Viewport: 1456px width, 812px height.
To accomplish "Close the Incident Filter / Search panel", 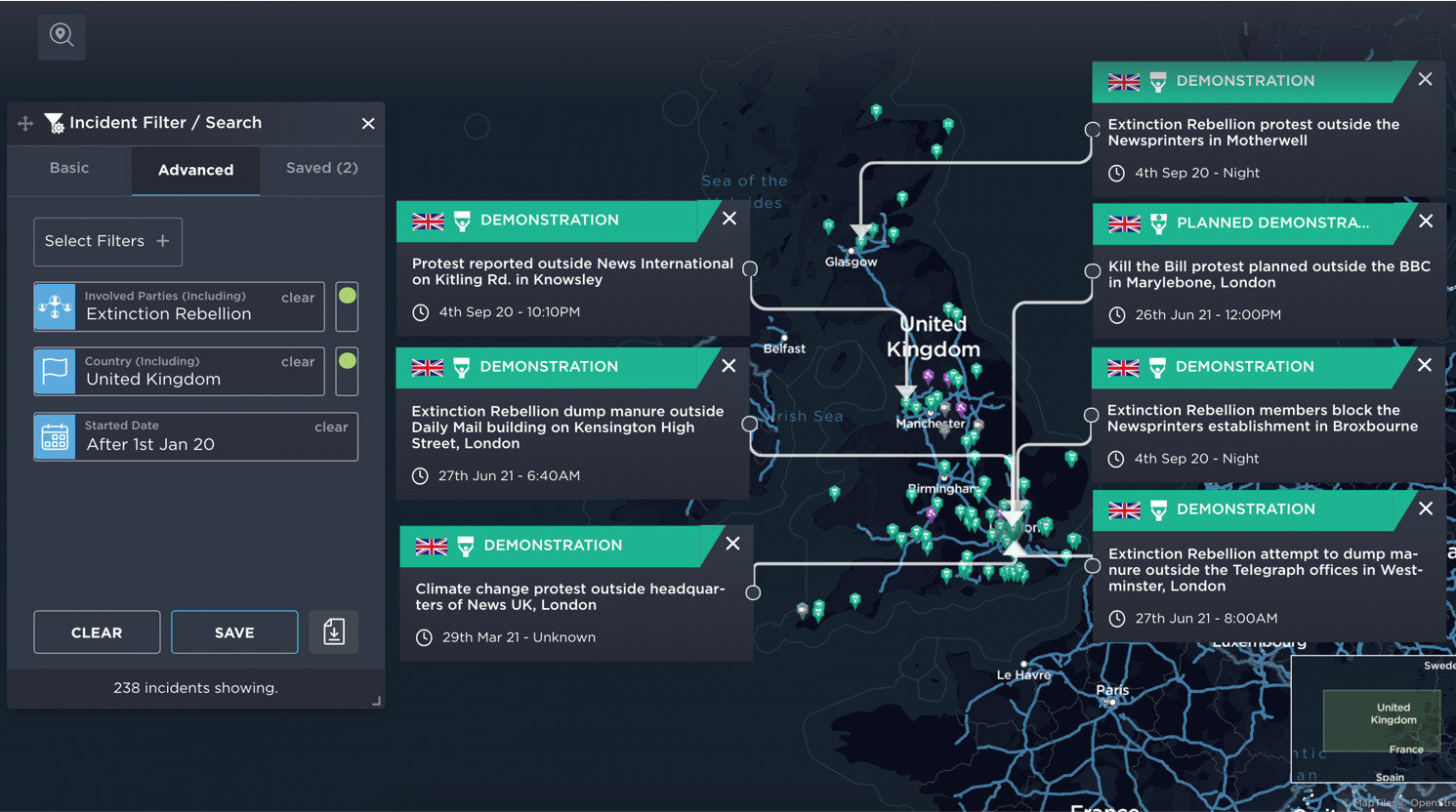I will tap(368, 124).
